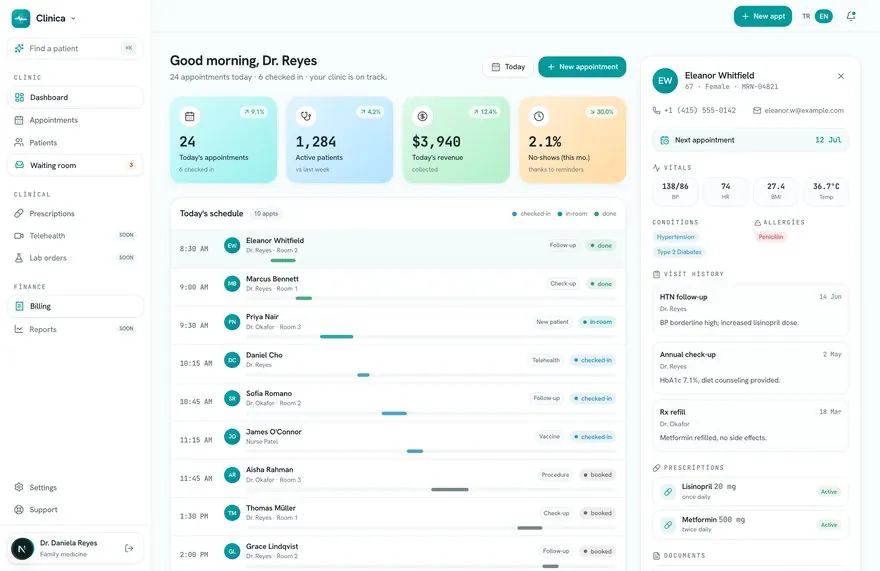Open the Today date picker

click(508, 67)
